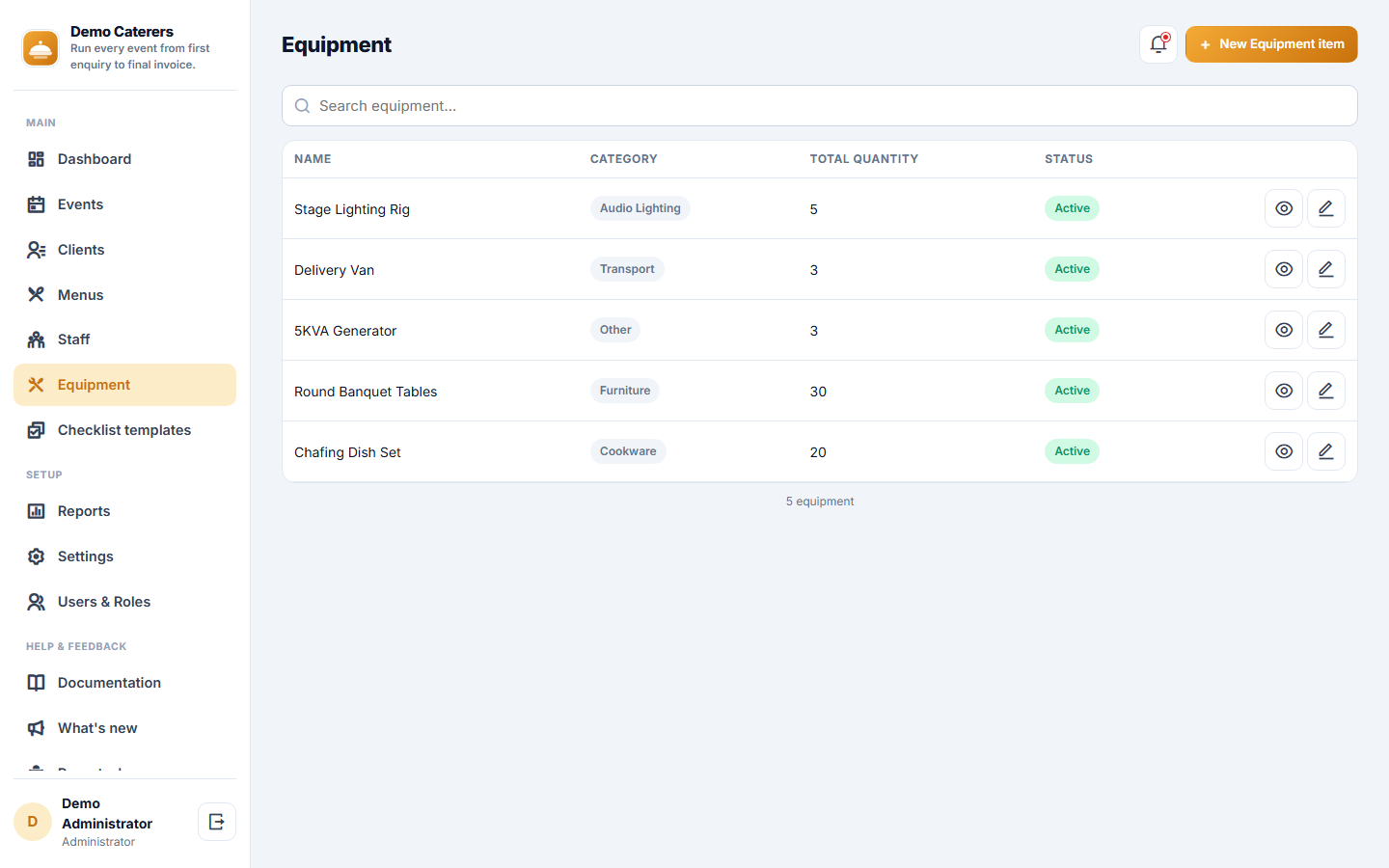Image resolution: width=1389 pixels, height=868 pixels.
Task: Edit the Chafing Dish Set entry
Action: coord(1326,451)
